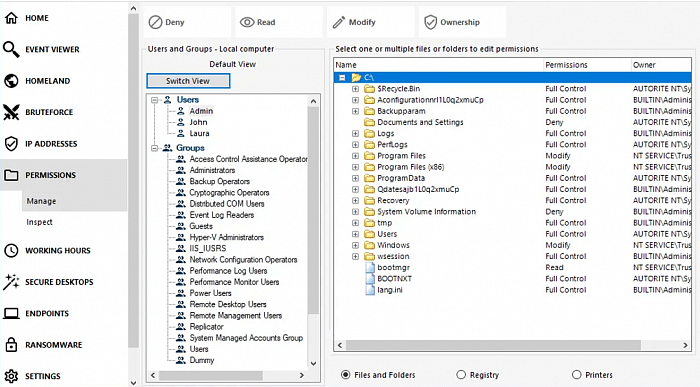The height and width of the screenshot is (387, 700).
Task: Select the IIS_IUSRS group
Action: point(208,248)
